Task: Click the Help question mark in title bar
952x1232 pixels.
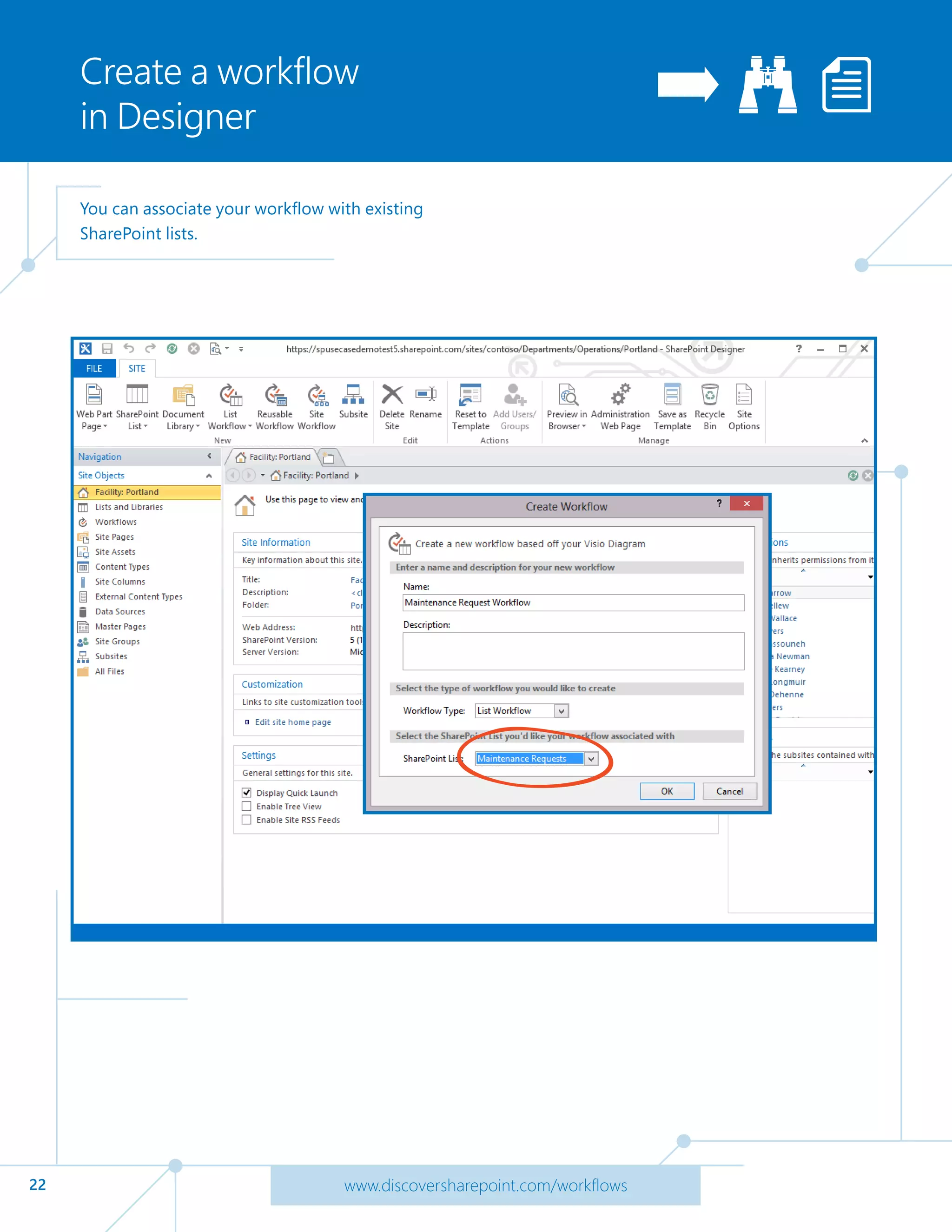Action: click(799, 349)
